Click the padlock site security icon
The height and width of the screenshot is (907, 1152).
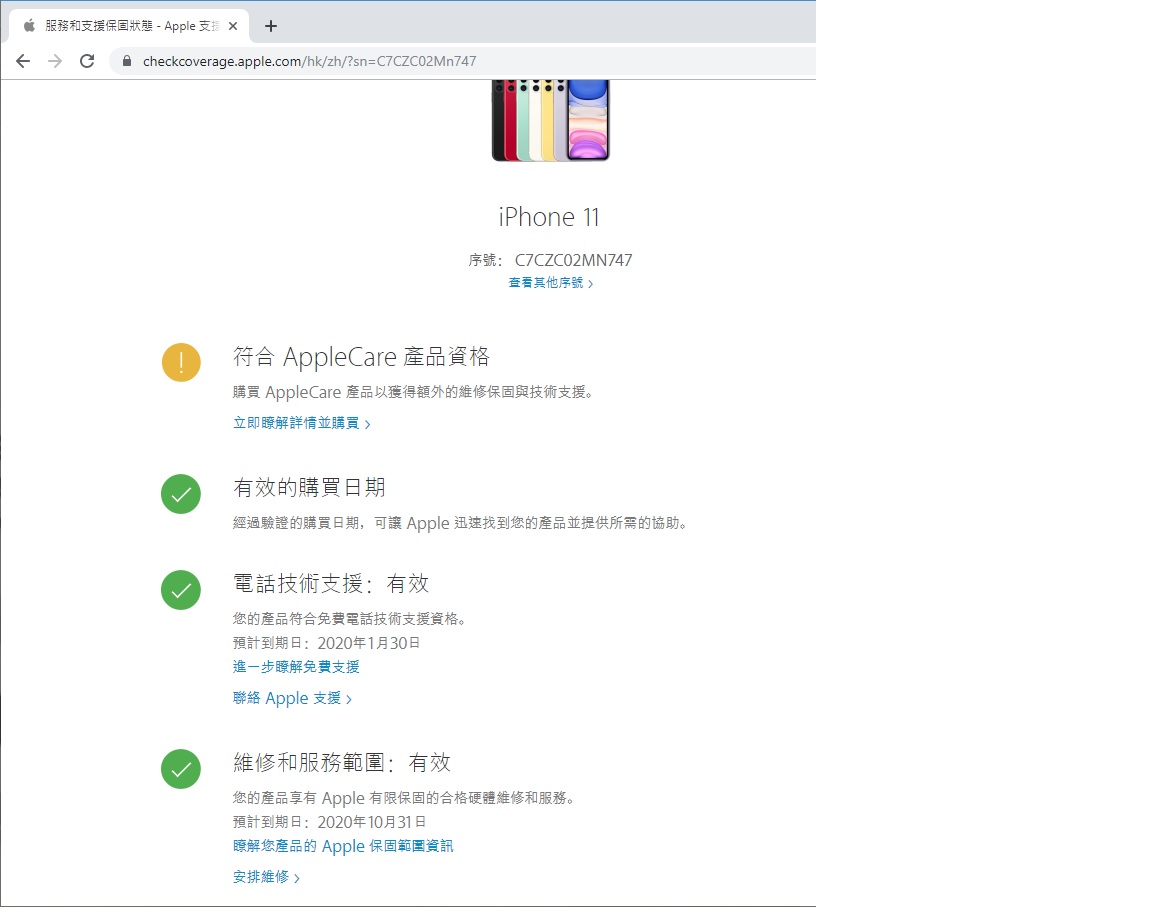coord(127,61)
